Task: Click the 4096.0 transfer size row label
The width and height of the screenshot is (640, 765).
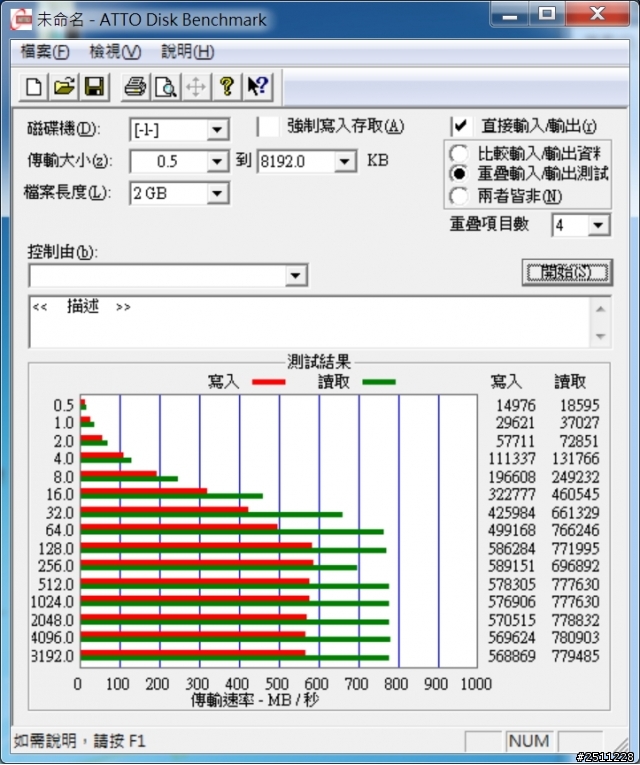Action: [x=52, y=638]
